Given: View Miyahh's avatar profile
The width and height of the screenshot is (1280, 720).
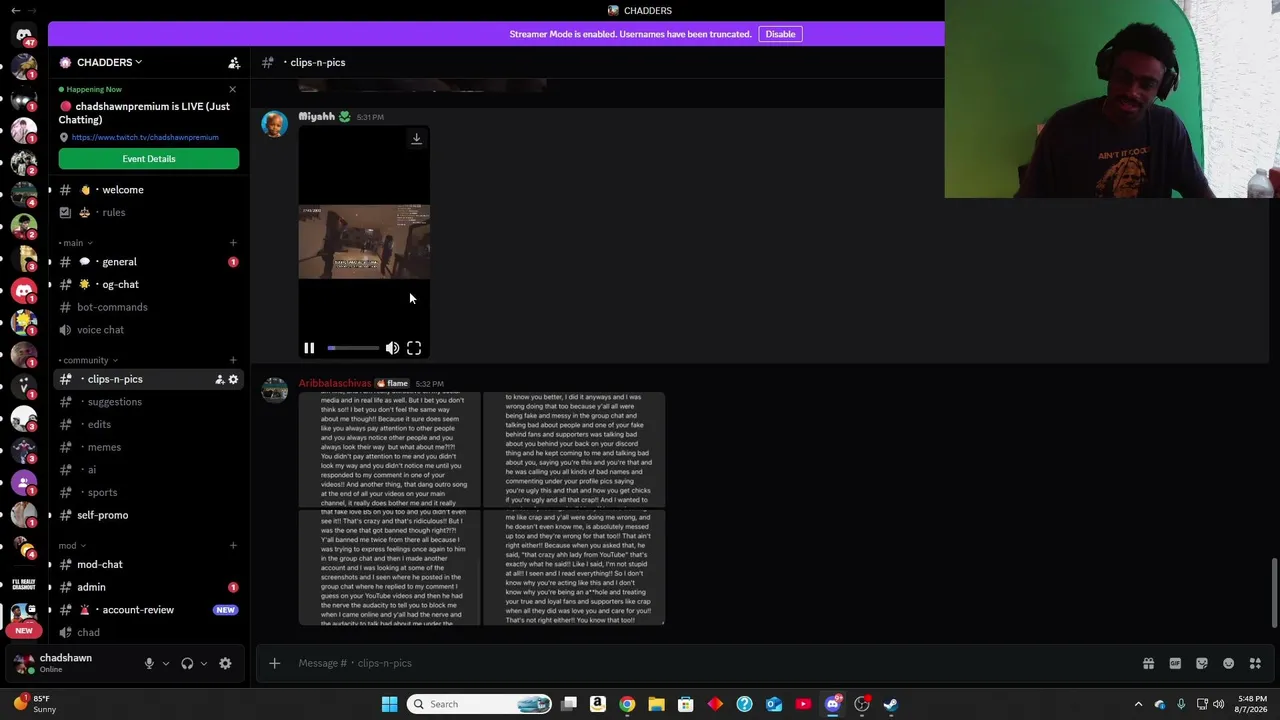Looking at the screenshot, I should coord(274,124).
